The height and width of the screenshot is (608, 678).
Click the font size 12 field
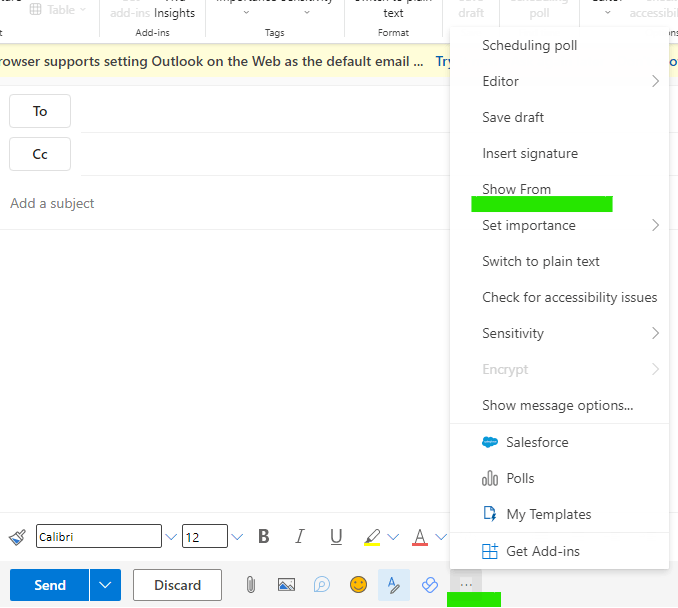tap(205, 536)
